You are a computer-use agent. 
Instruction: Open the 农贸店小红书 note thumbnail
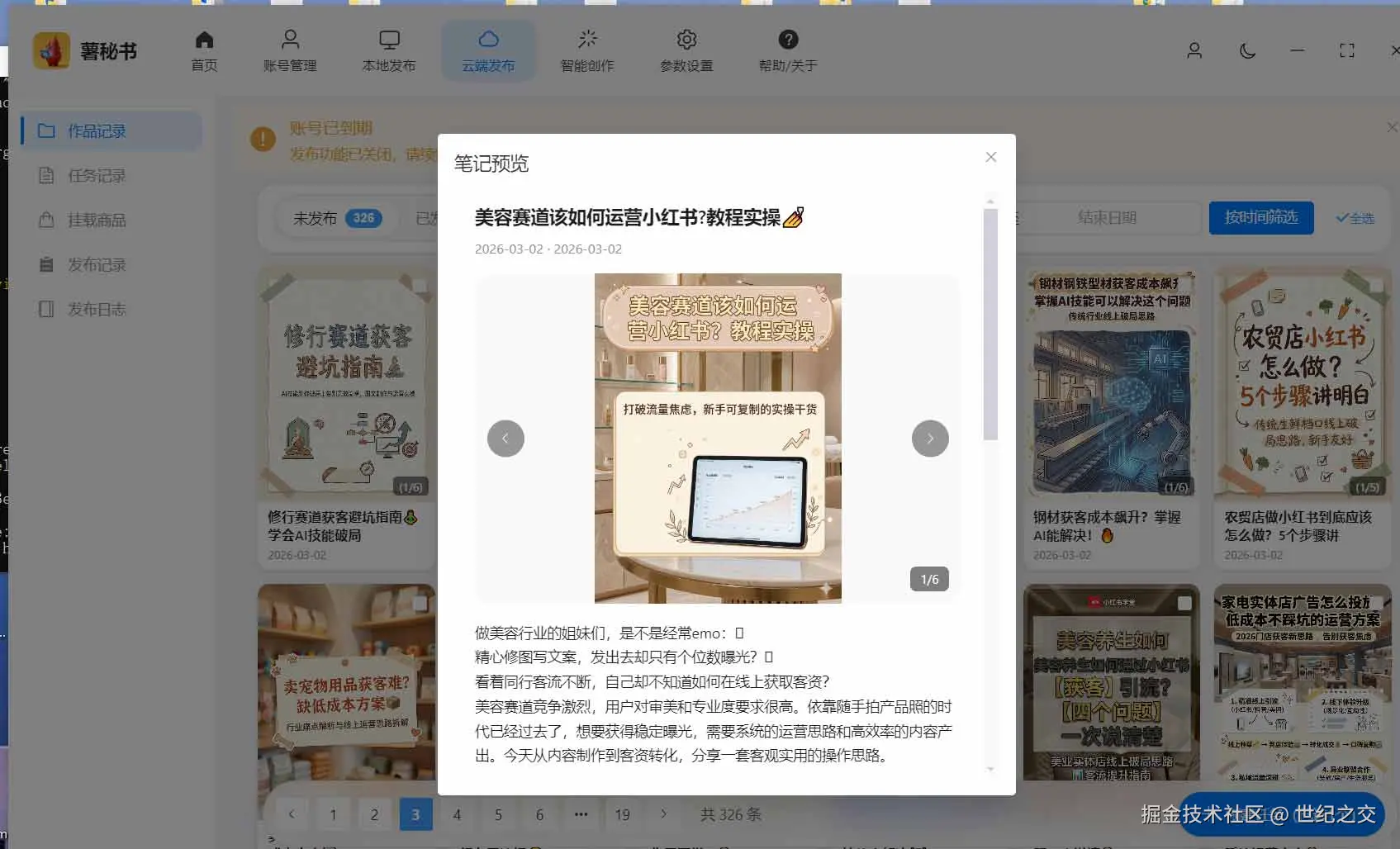point(1302,384)
